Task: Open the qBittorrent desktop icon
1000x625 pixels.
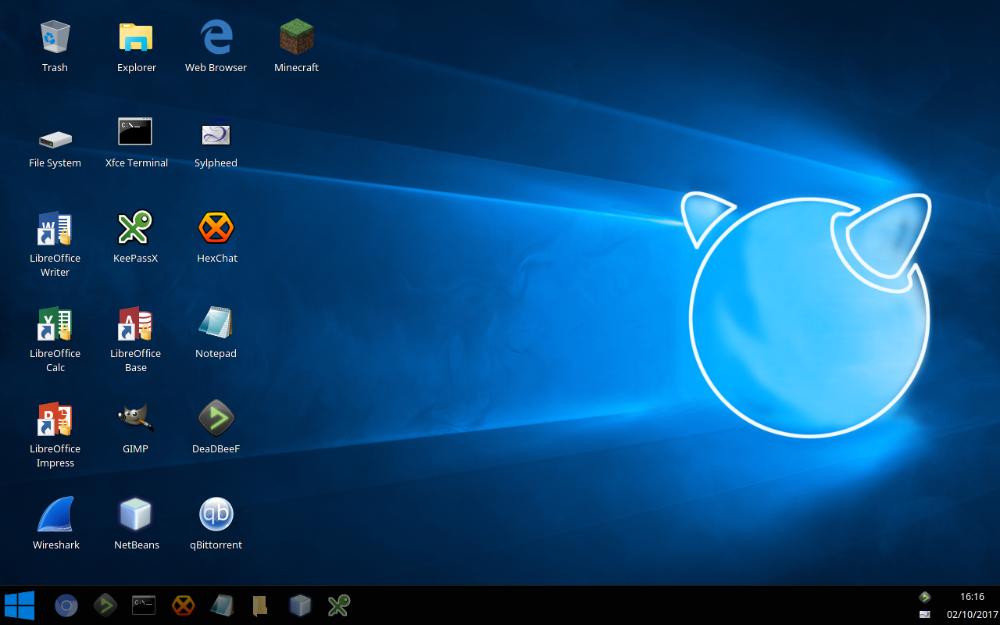Action: pyautogui.click(x=216, y=514)
